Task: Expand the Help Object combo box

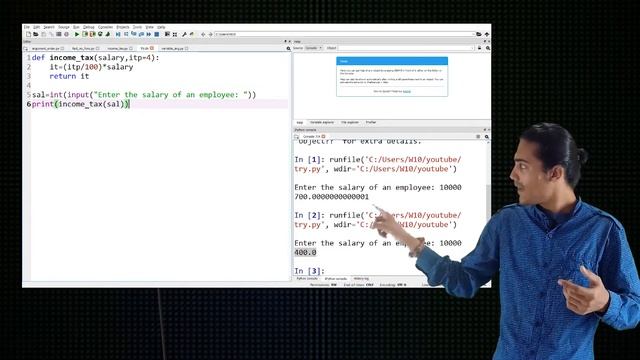Action: [x=473, y=48]
